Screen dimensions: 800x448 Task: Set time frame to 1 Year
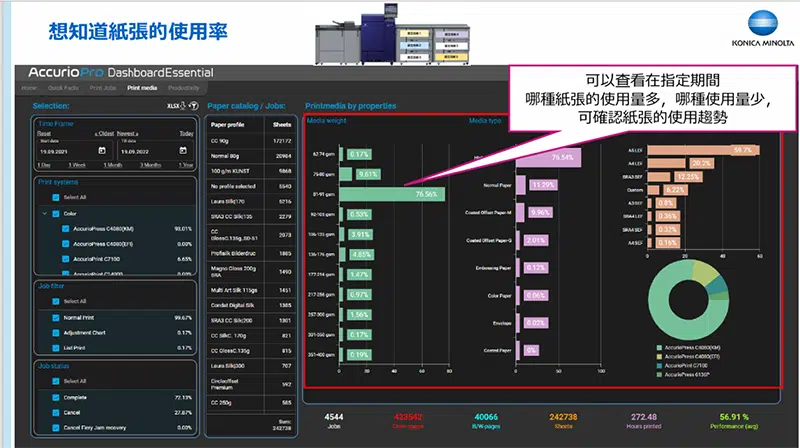(186, 165)
